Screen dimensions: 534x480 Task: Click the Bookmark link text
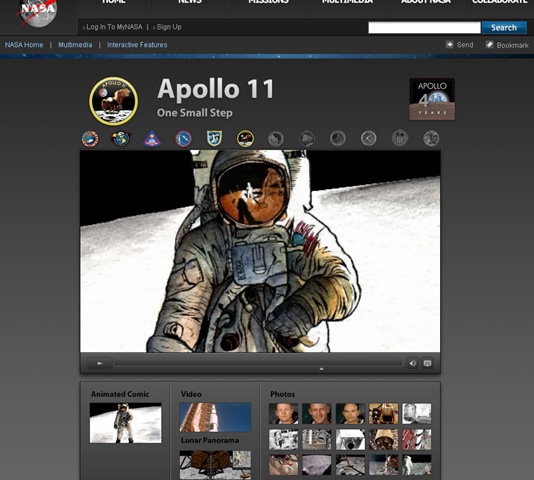[x=513, y=45]
